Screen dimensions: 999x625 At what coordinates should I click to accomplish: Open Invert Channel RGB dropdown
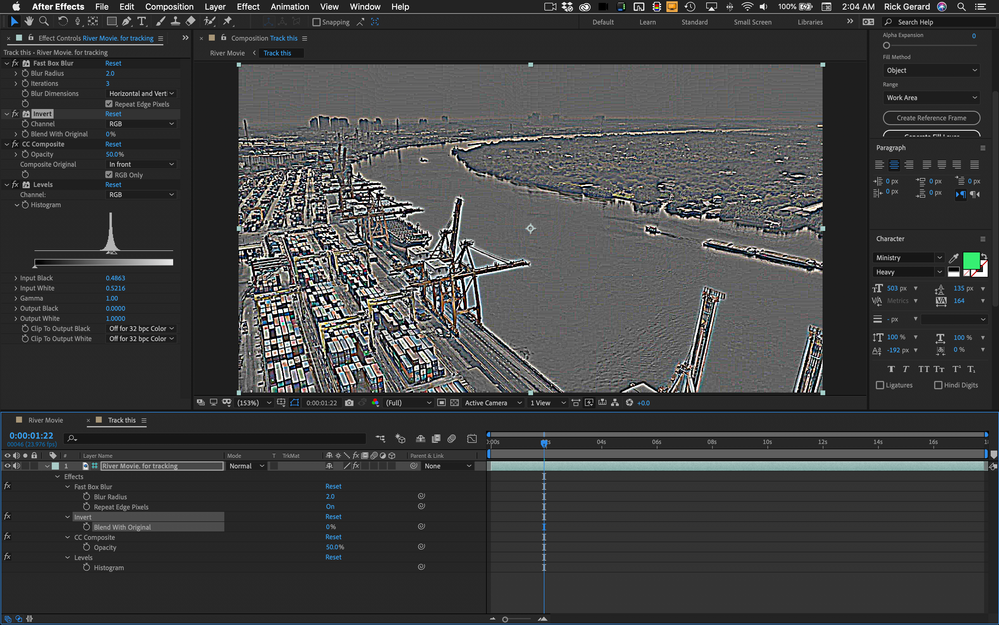[141, 124]
